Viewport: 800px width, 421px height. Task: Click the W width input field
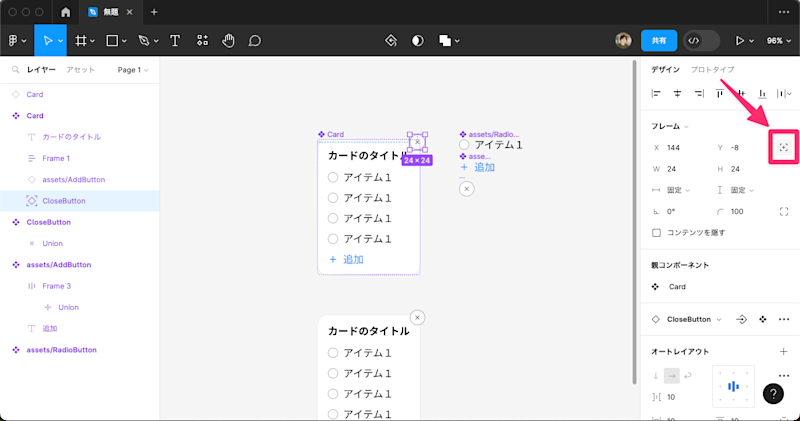pyautogui.click(x=682, y=169)
